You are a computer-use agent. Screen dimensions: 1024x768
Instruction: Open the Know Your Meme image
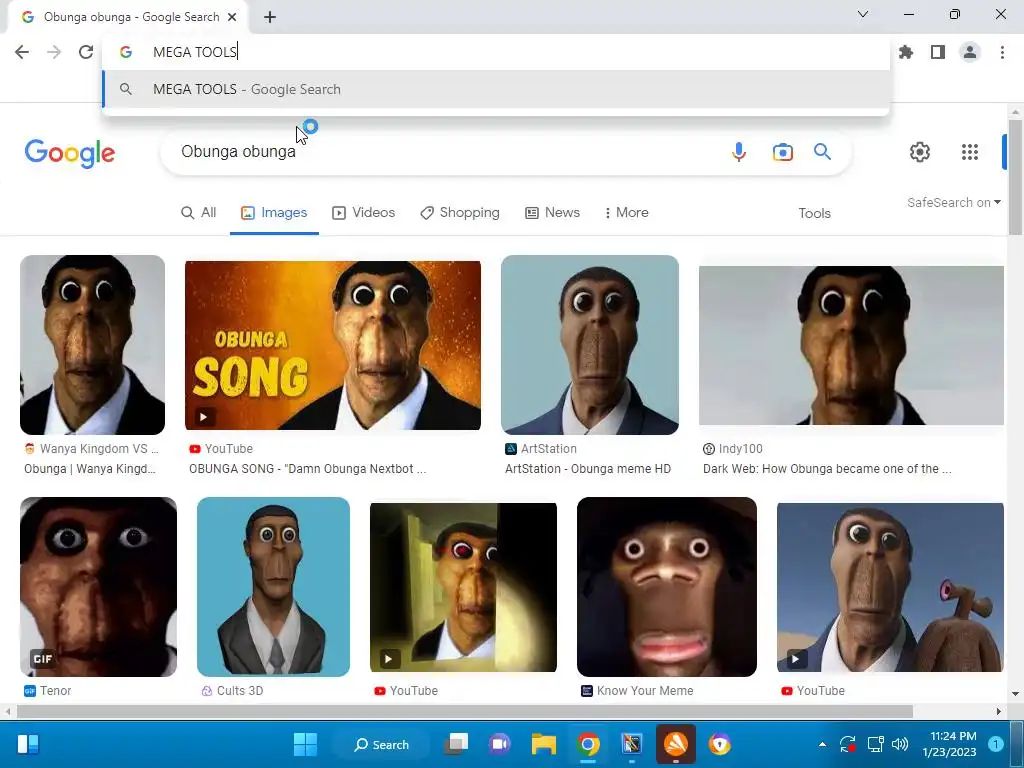point(667,587)
